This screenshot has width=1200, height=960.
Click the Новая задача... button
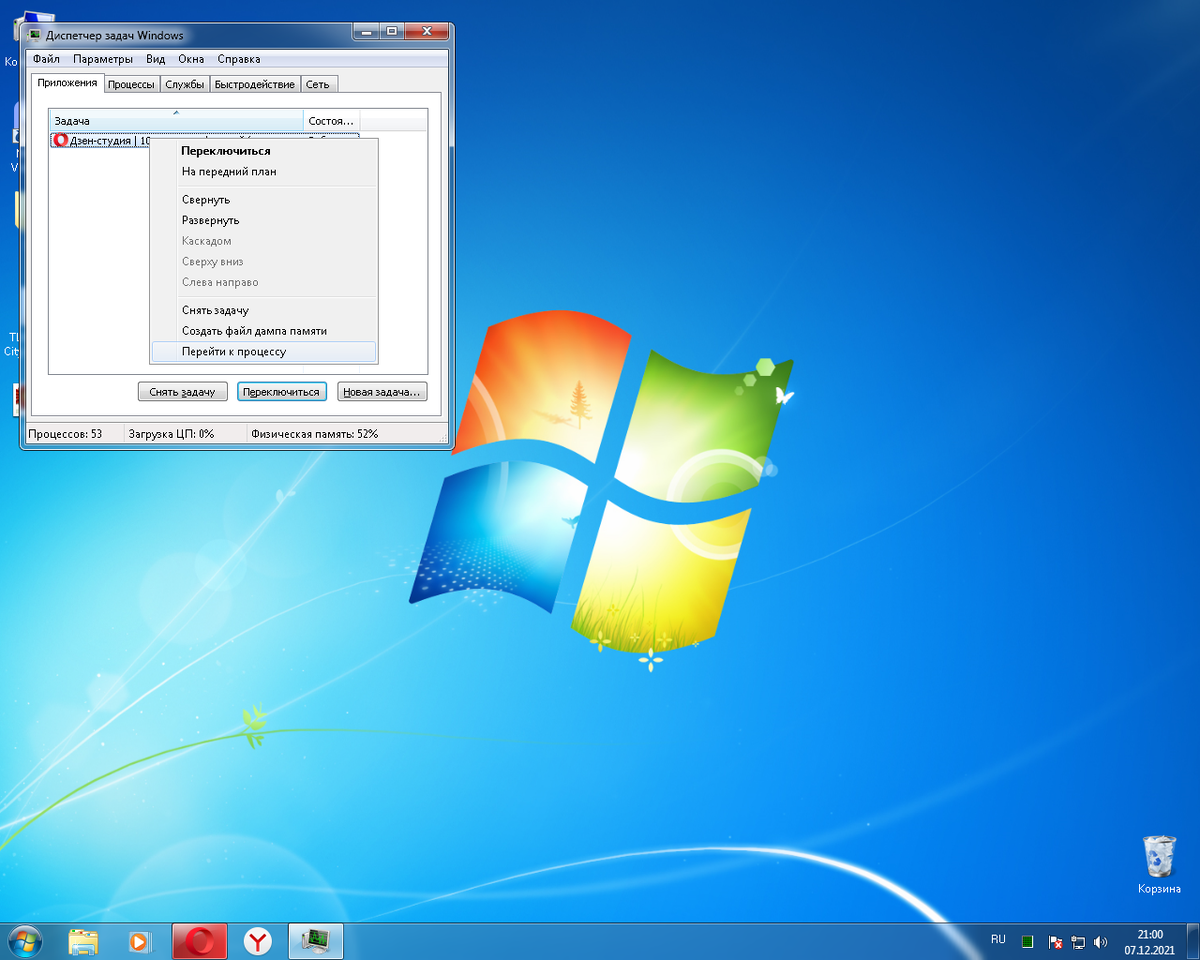tap(382, 392)
